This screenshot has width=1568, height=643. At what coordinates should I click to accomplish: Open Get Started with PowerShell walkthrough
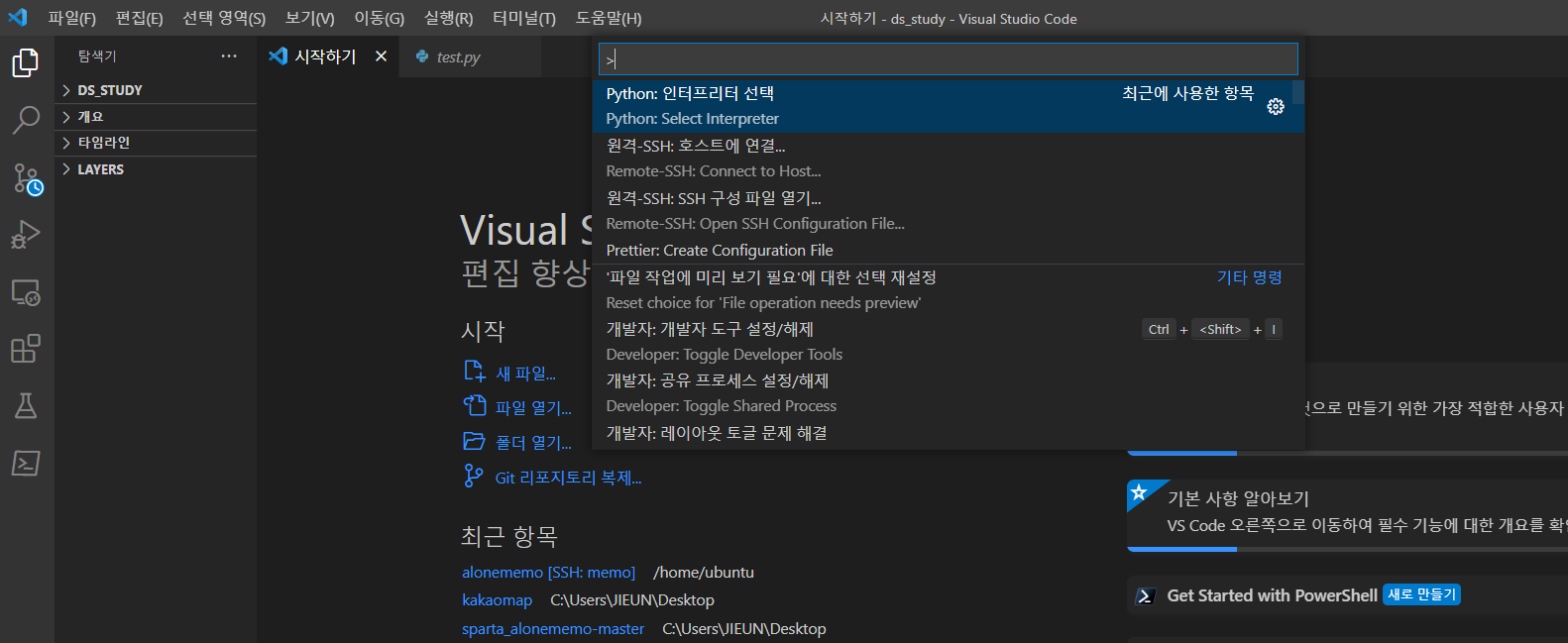(1347, 595)
